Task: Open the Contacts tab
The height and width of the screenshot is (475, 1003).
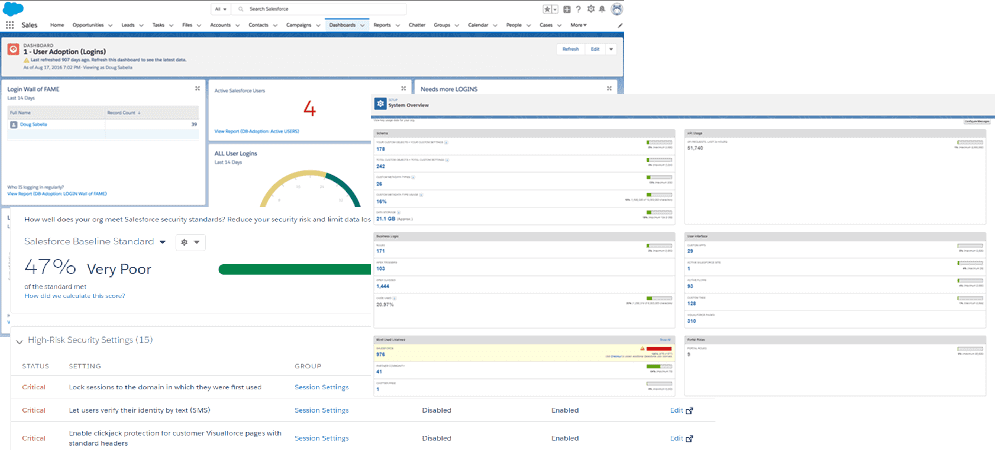Action: coord(258,25)
